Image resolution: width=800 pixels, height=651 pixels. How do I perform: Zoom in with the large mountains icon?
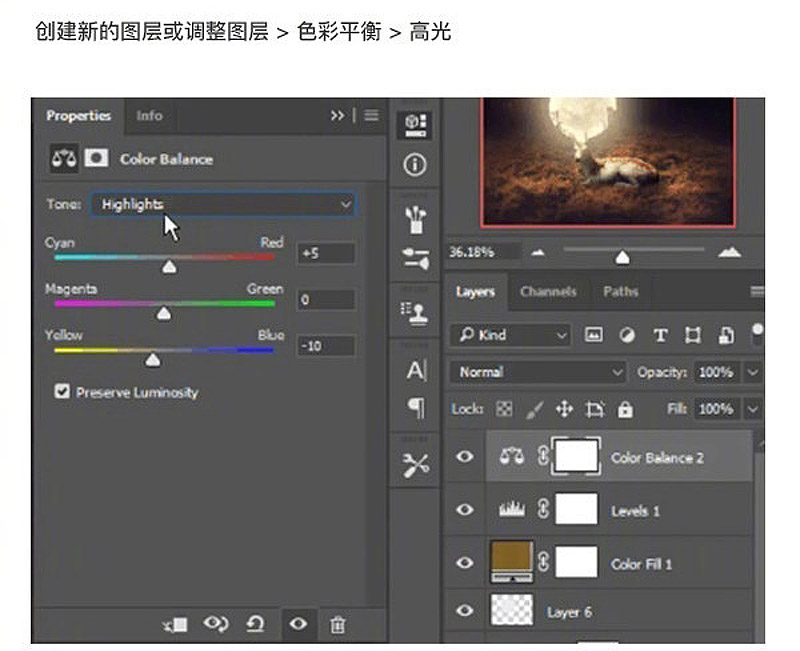click(730, 251)
